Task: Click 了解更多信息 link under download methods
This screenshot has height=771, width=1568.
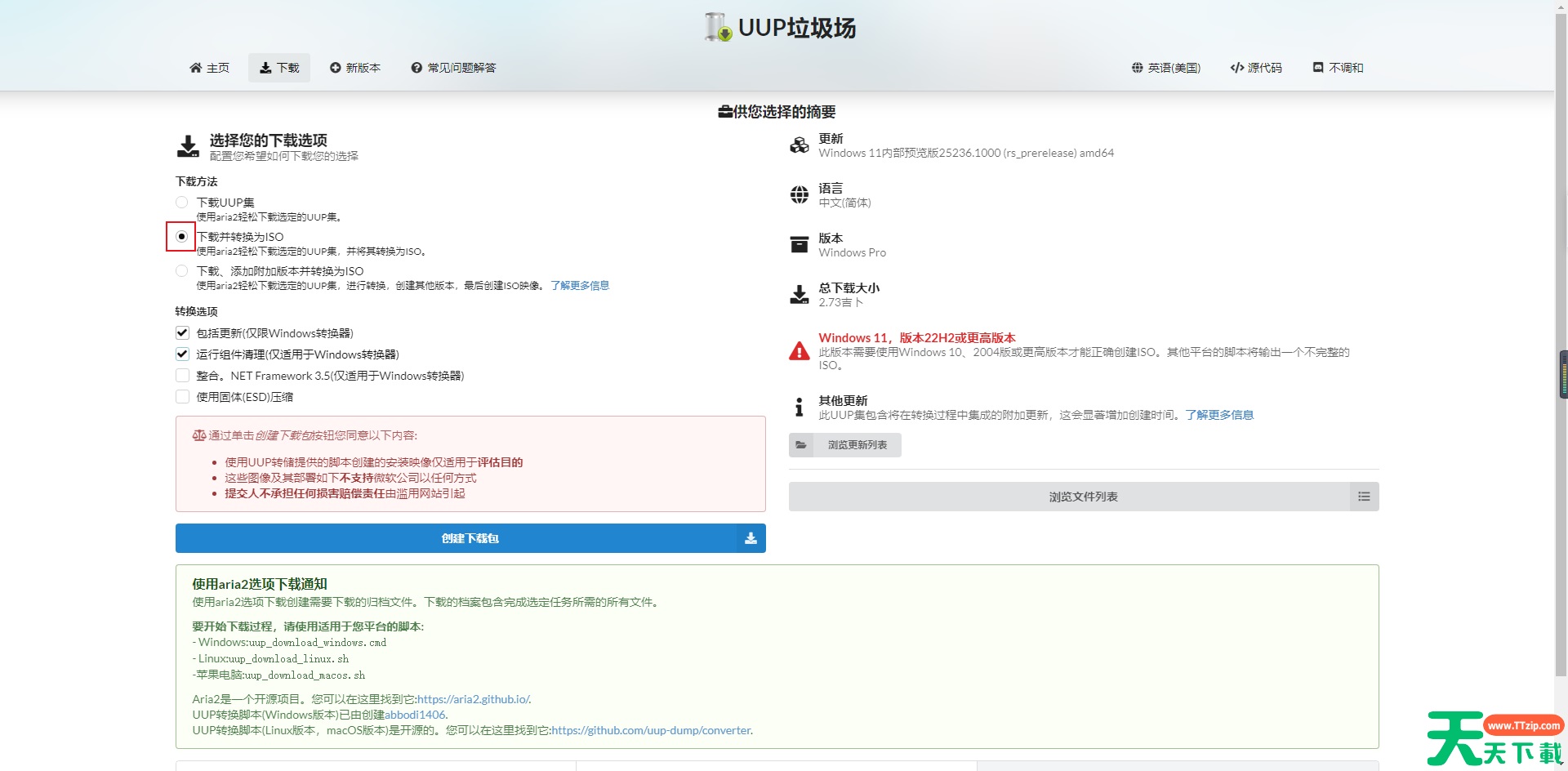Action: (580, 285)
